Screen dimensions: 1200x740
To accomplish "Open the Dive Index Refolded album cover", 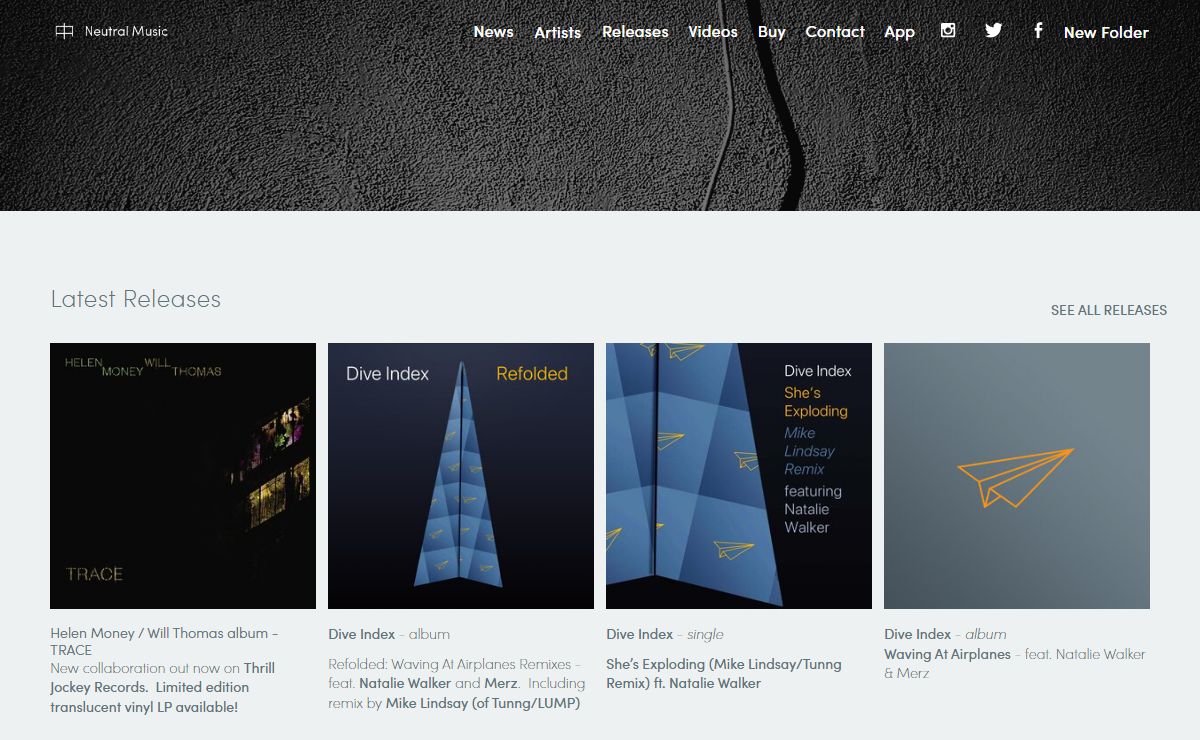I will tap(461, 476).
